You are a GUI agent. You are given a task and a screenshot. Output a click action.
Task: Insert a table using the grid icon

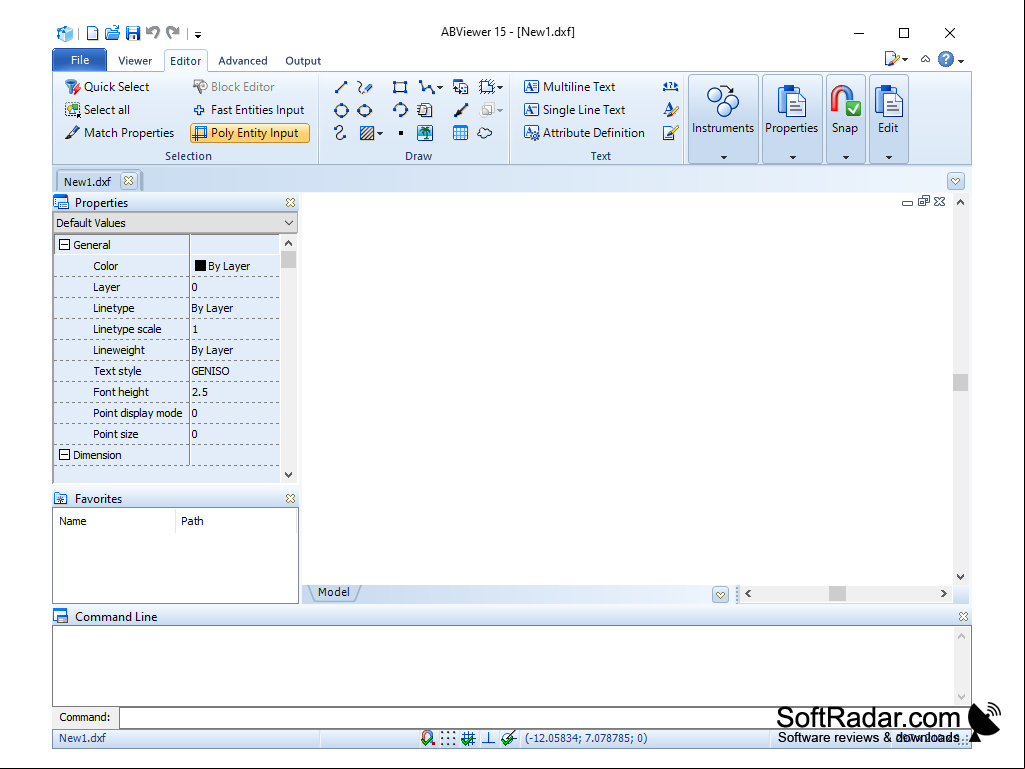click(460, 133)
